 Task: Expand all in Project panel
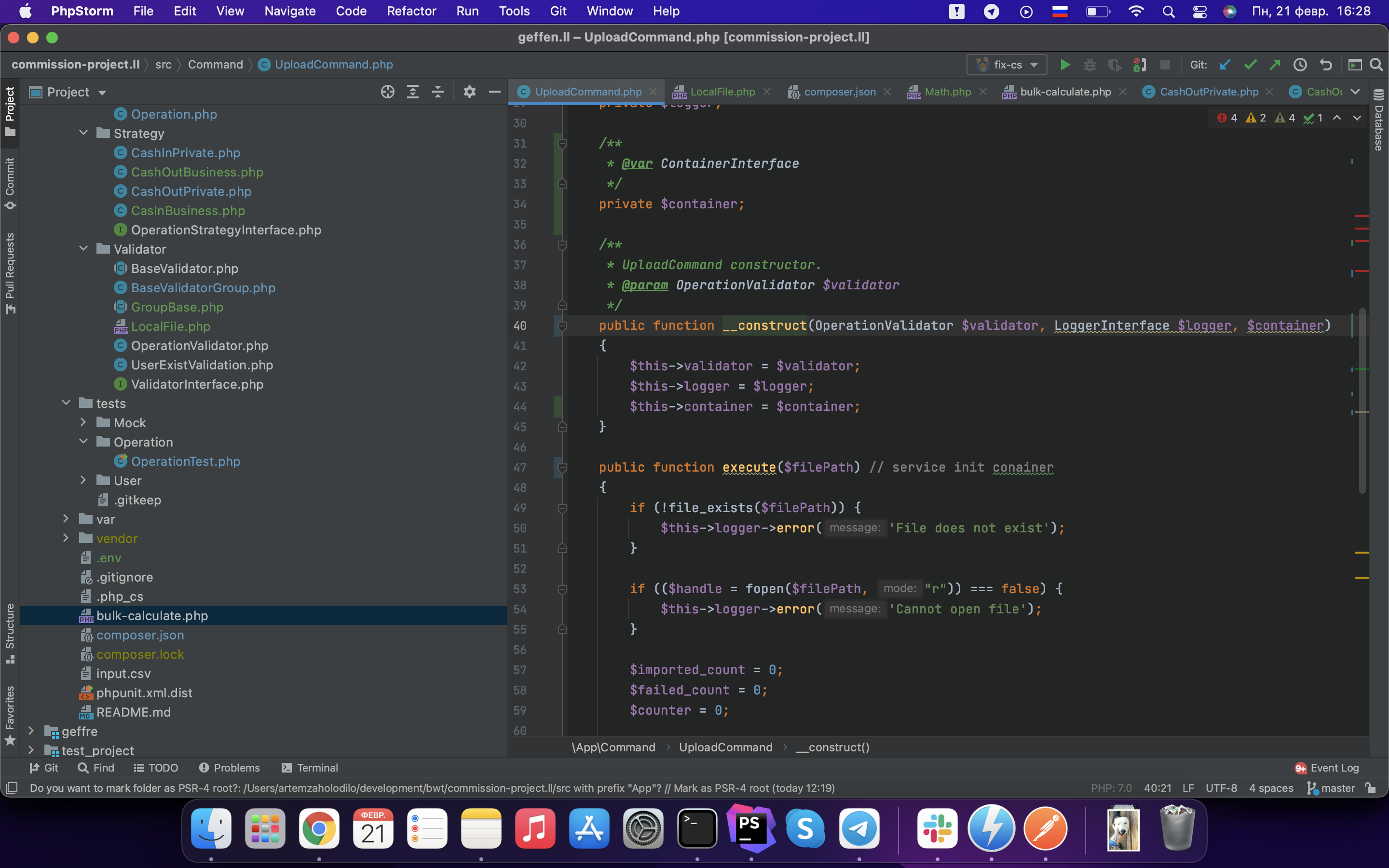tap(413, 92)
